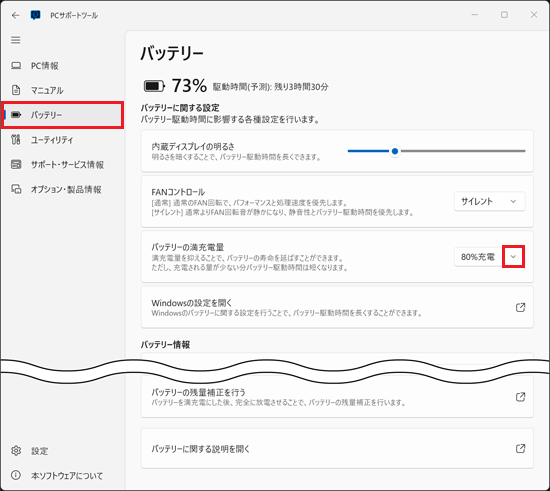This screenshot has height=491, width=550.
Task: Open the マニュアル page
Action: pos(62,90)
